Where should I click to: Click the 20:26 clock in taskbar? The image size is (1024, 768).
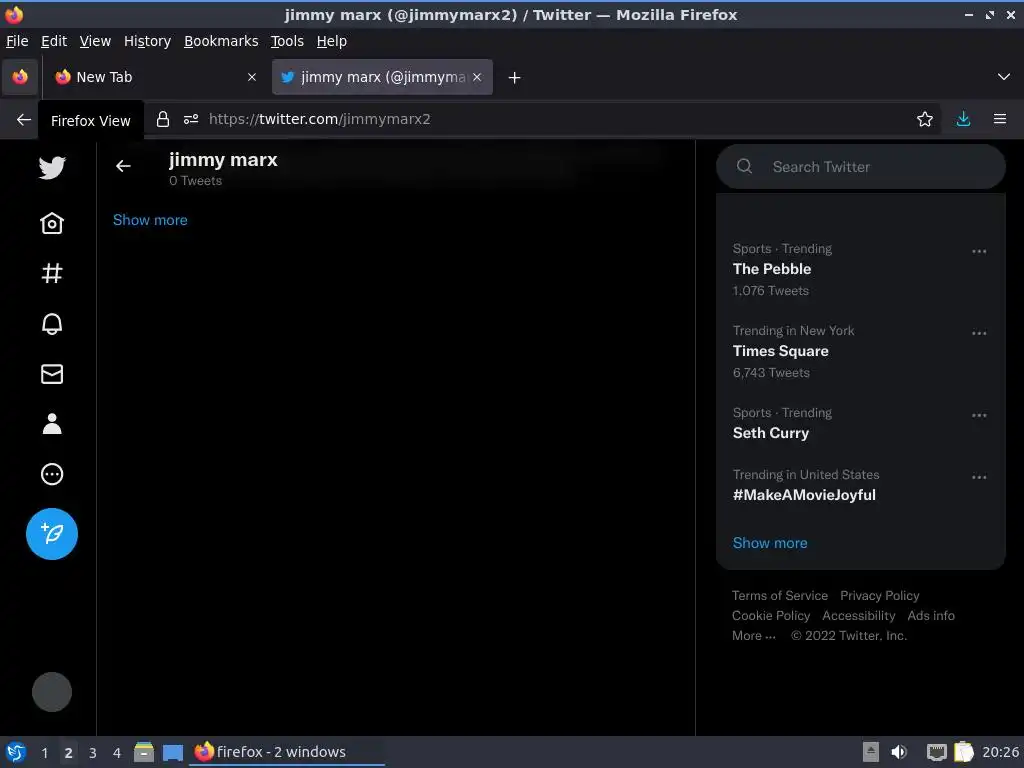tap(1000, 752)
